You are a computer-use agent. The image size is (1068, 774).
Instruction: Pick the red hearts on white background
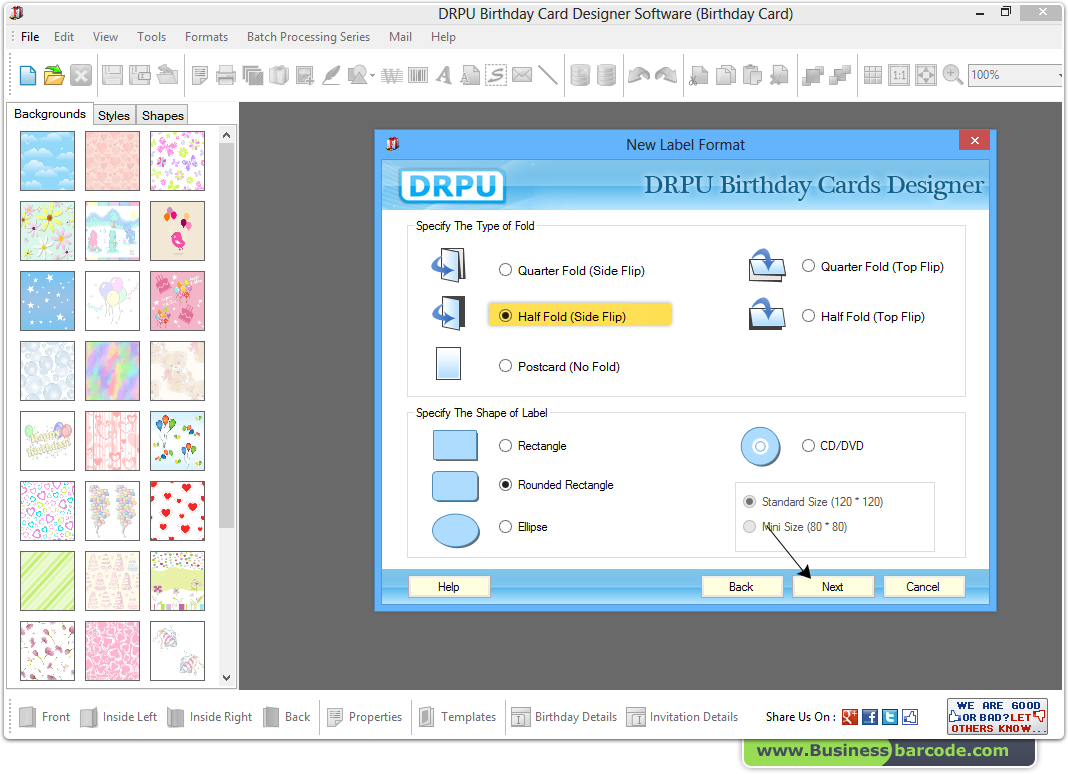click(177, 510)
